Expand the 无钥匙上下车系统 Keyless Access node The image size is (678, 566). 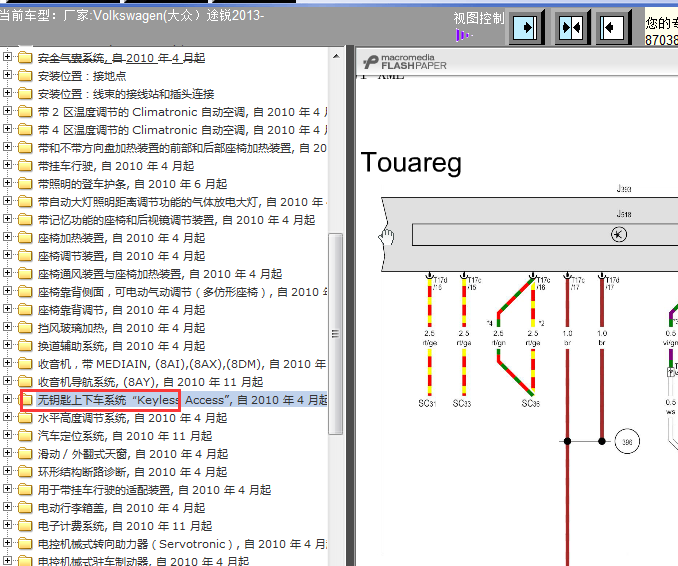pyautogui.click(x=7, y=399)
